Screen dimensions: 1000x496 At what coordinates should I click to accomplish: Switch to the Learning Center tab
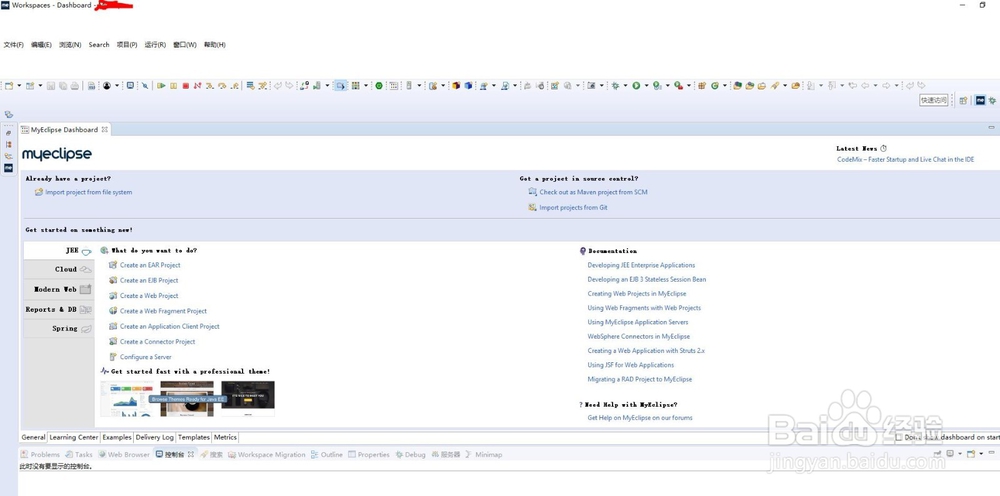74,437
